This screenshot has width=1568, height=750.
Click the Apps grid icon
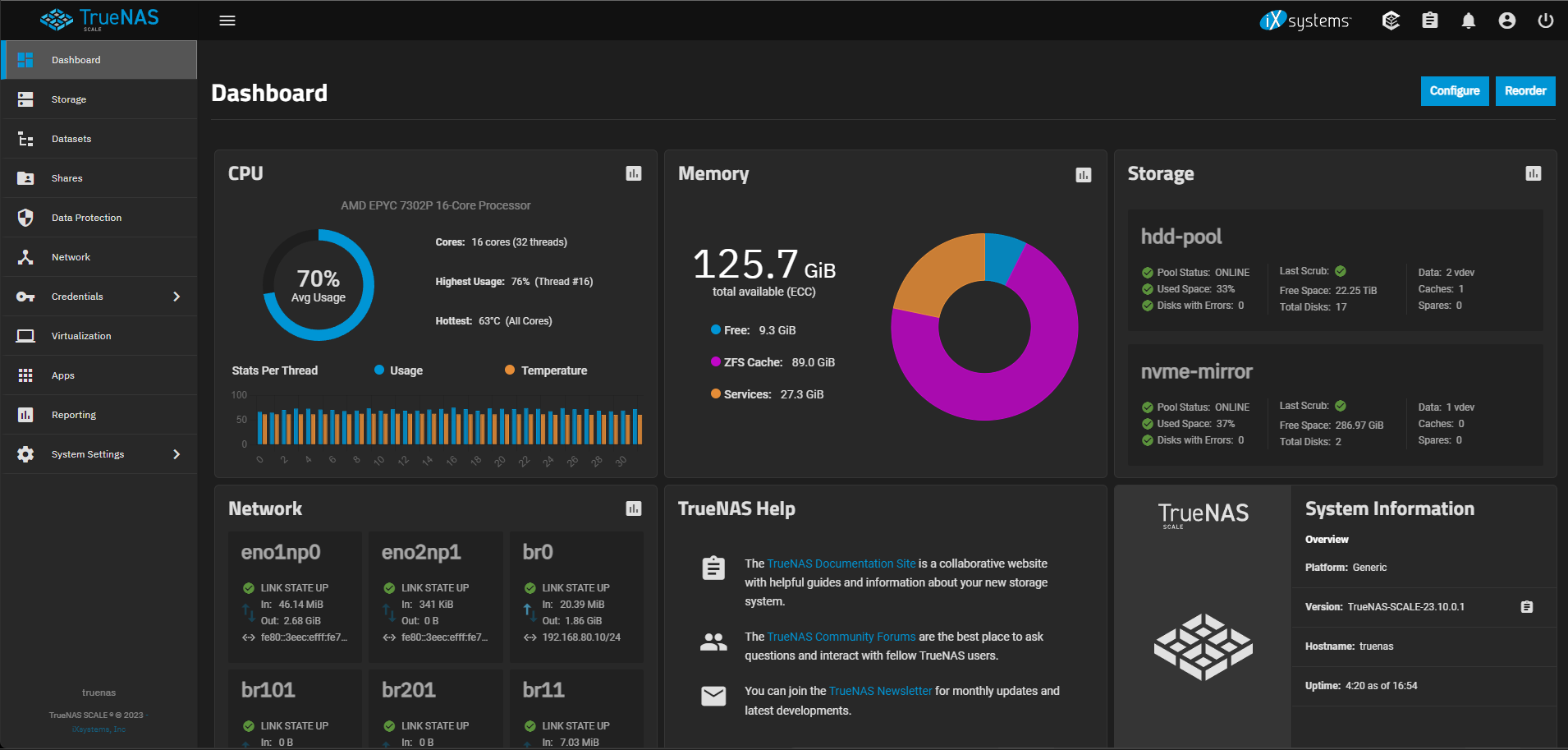(x=25, y=375)
